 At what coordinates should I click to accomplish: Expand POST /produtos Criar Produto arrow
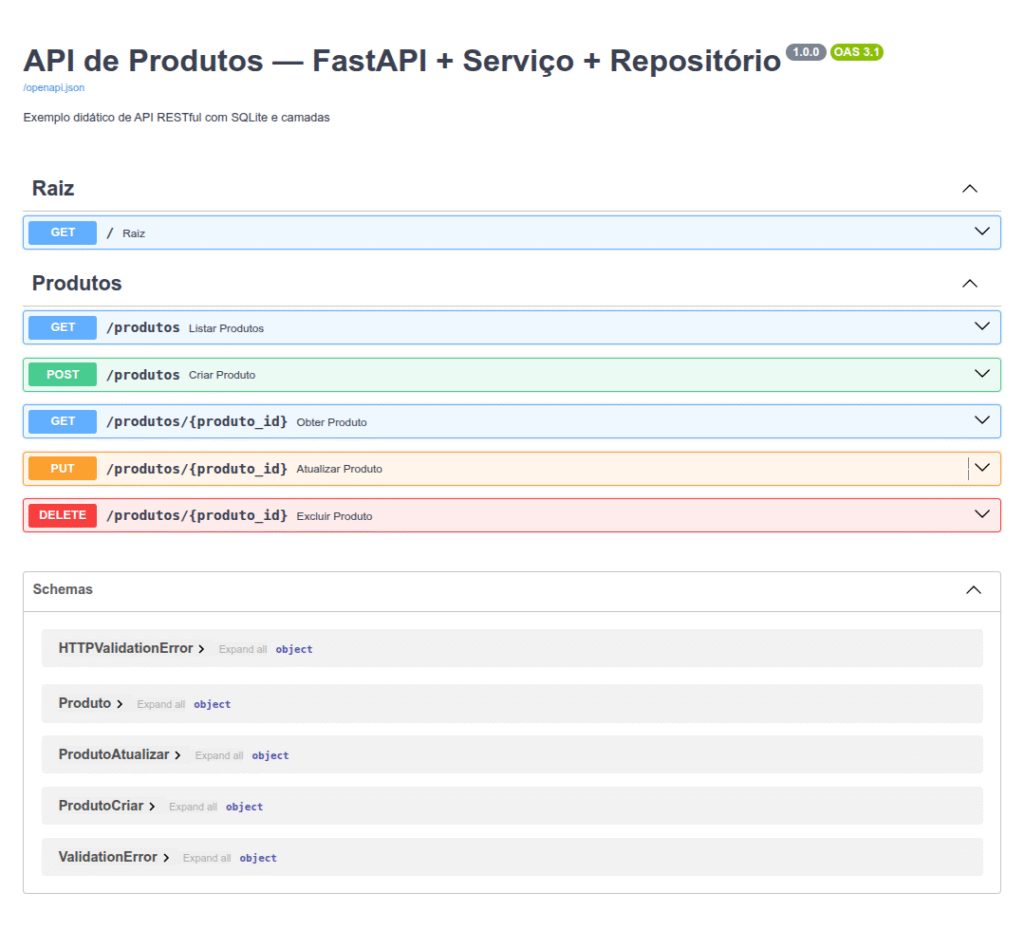pyautogui.click(x=981, y=374)
